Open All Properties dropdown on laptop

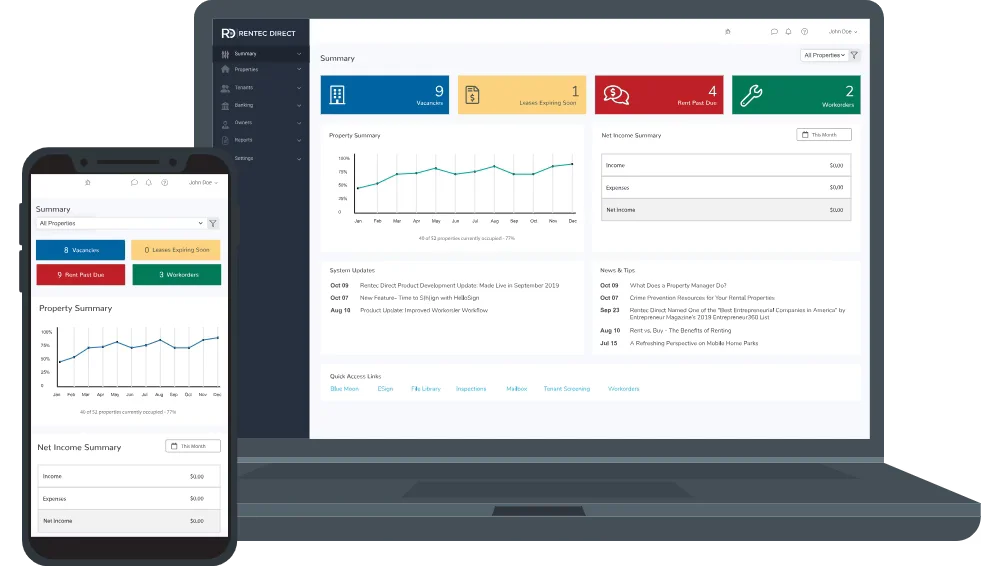pyautogui.click(x=824, y=55)
